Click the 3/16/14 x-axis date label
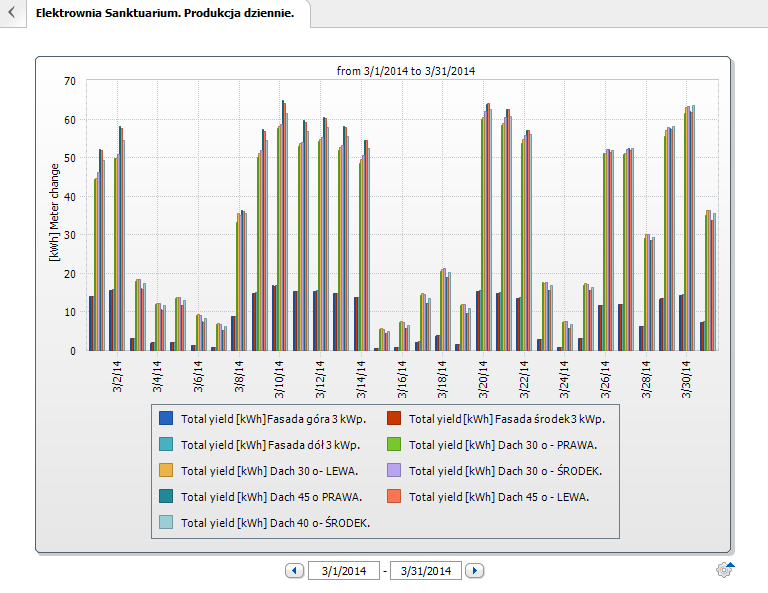Image resolution: width=768 pixels, height=593 pixels. click(402, 380)
